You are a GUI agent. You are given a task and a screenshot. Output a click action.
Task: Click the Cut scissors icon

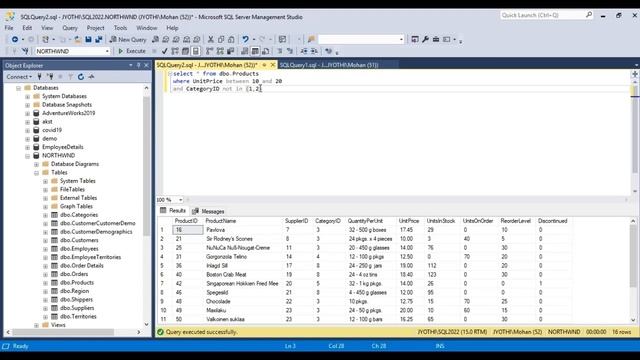211,40
